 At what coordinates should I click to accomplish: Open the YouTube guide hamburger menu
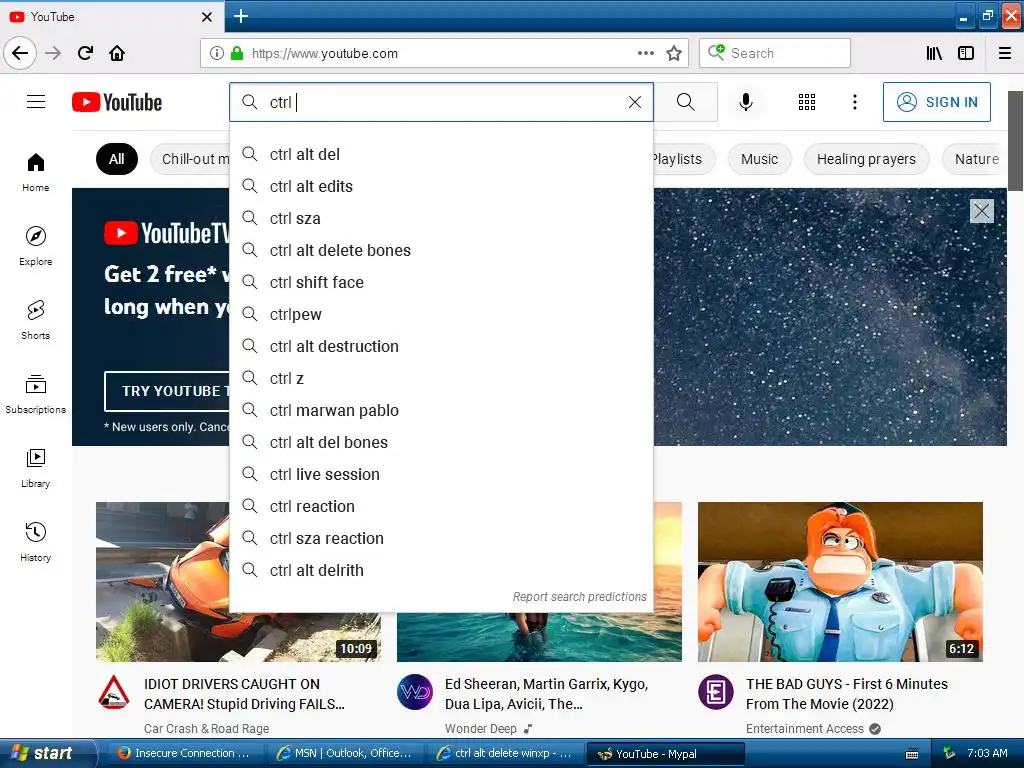click(x=36, y=102)
